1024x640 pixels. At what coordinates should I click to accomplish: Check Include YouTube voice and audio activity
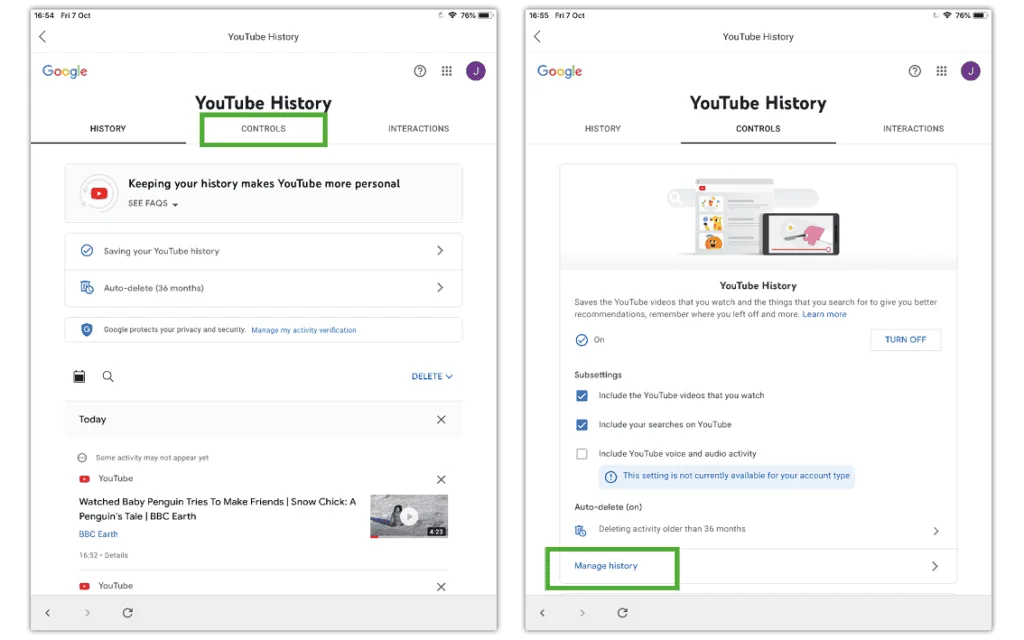(x=582, y=454)
